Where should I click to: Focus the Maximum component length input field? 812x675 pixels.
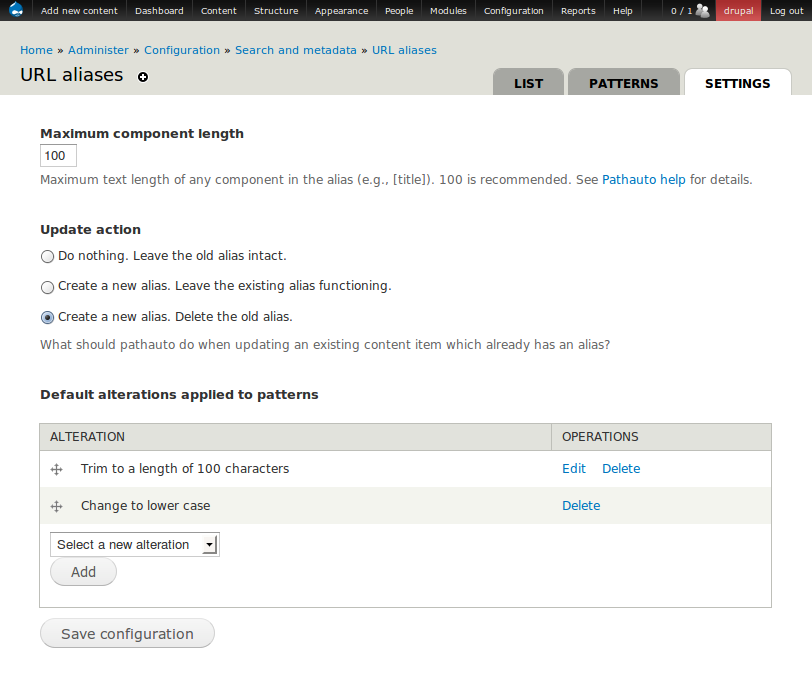(x=59, y=156)
